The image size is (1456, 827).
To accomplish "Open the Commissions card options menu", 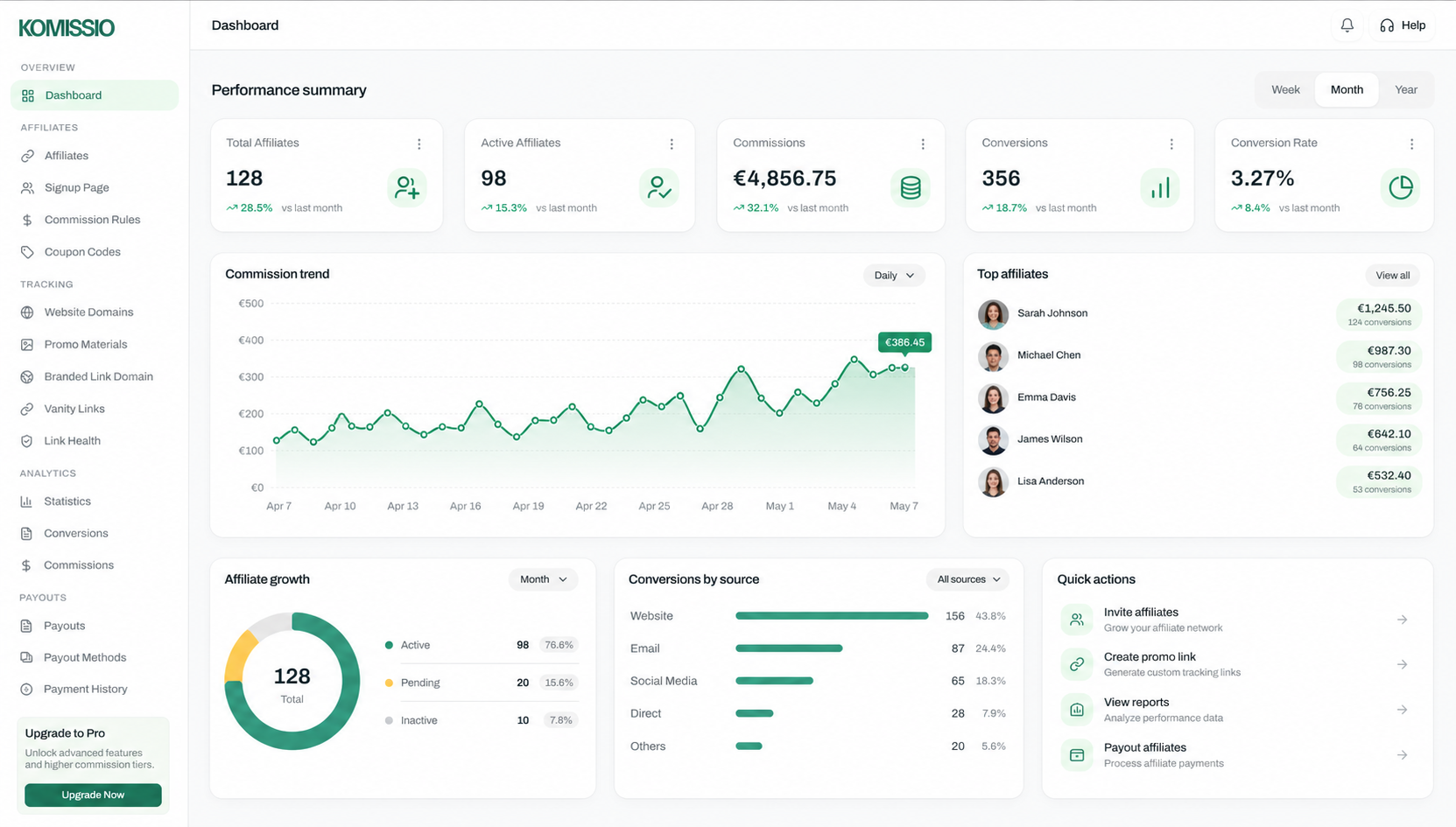I will [923, 144].
